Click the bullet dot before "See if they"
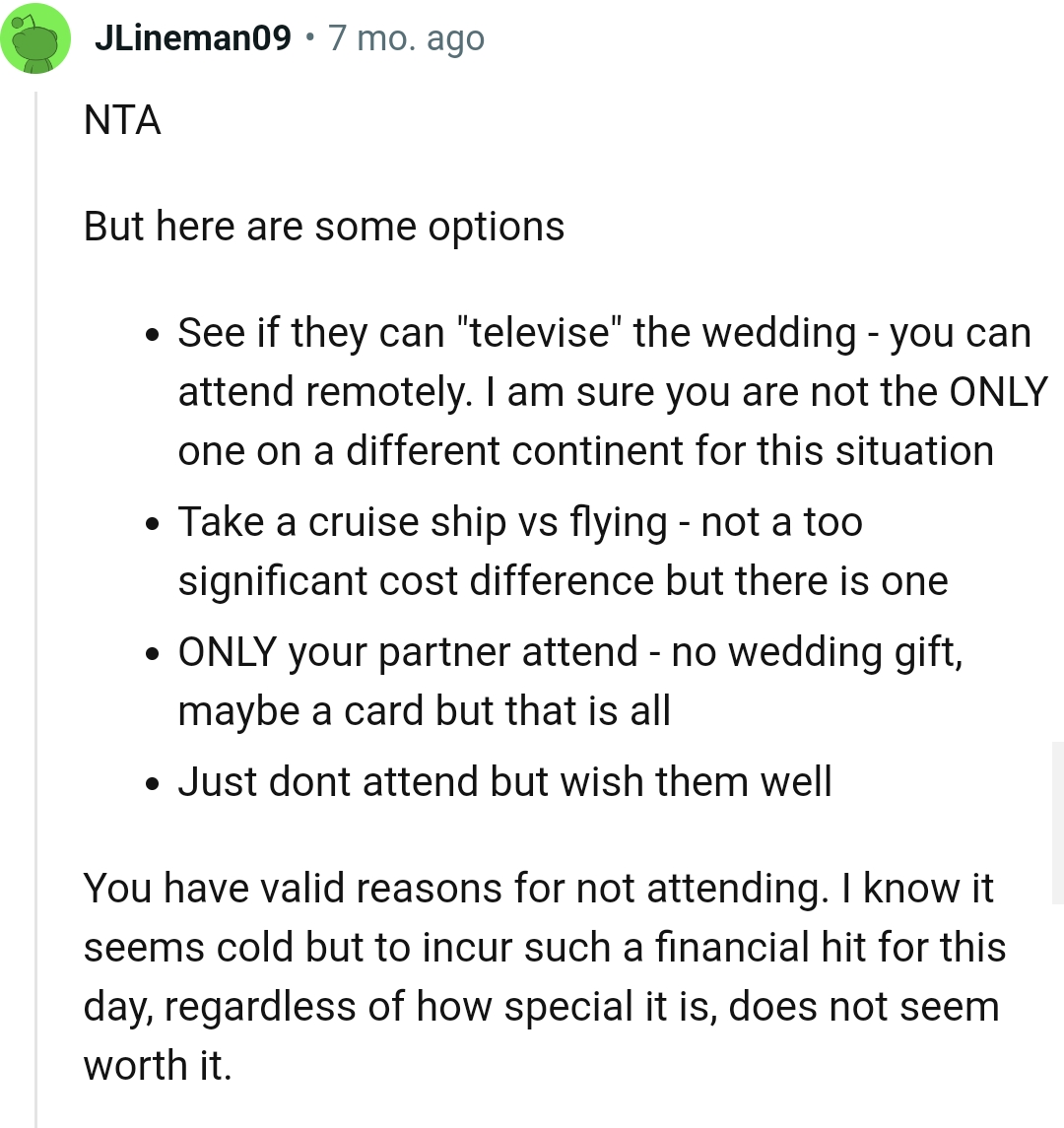 pyautogui.click(x=152, y=335)
